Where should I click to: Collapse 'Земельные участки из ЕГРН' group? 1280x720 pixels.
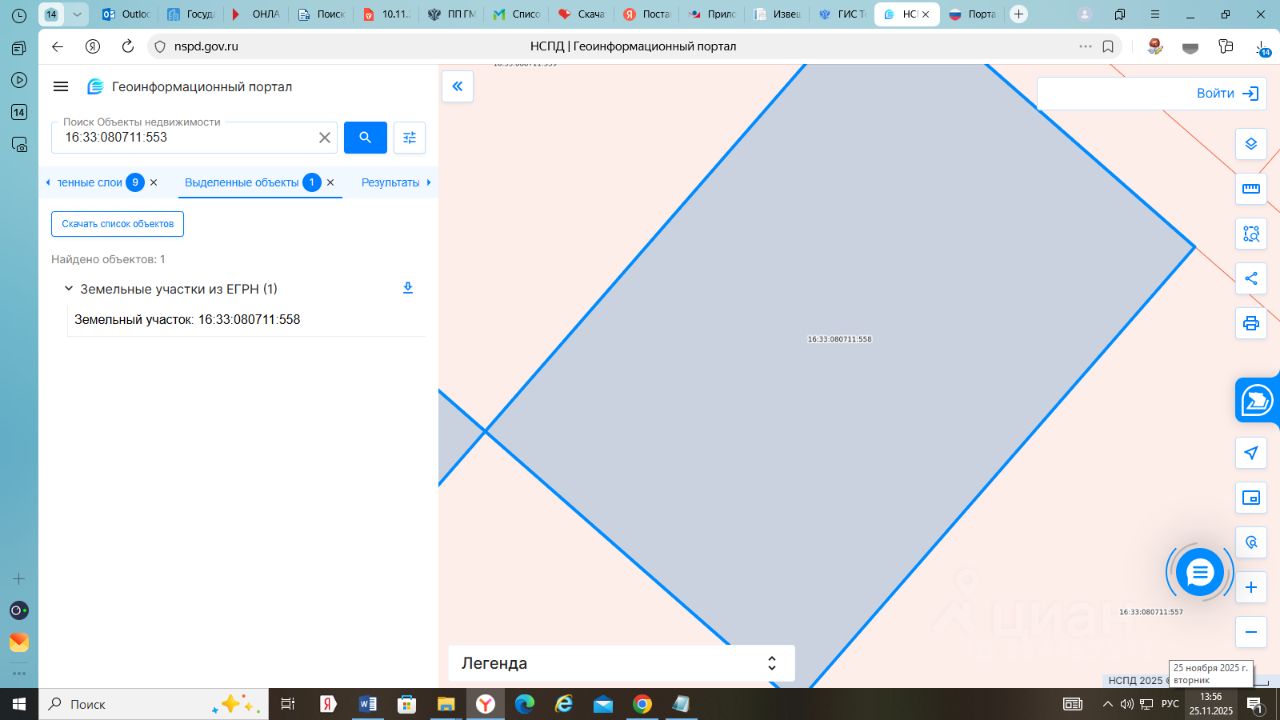(x=69, y=289)
